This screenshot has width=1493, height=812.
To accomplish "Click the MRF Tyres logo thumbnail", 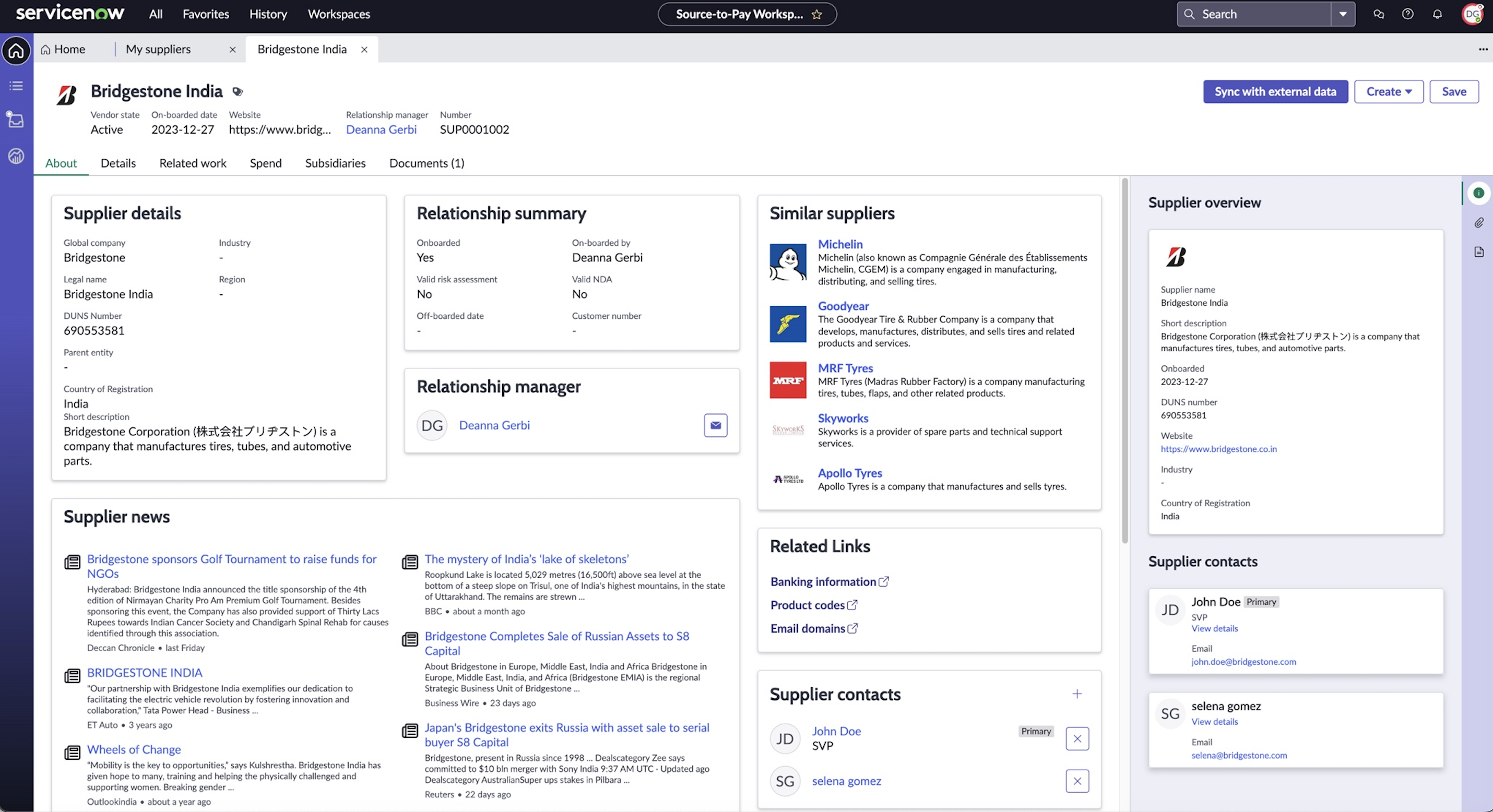I will point(788,380).
